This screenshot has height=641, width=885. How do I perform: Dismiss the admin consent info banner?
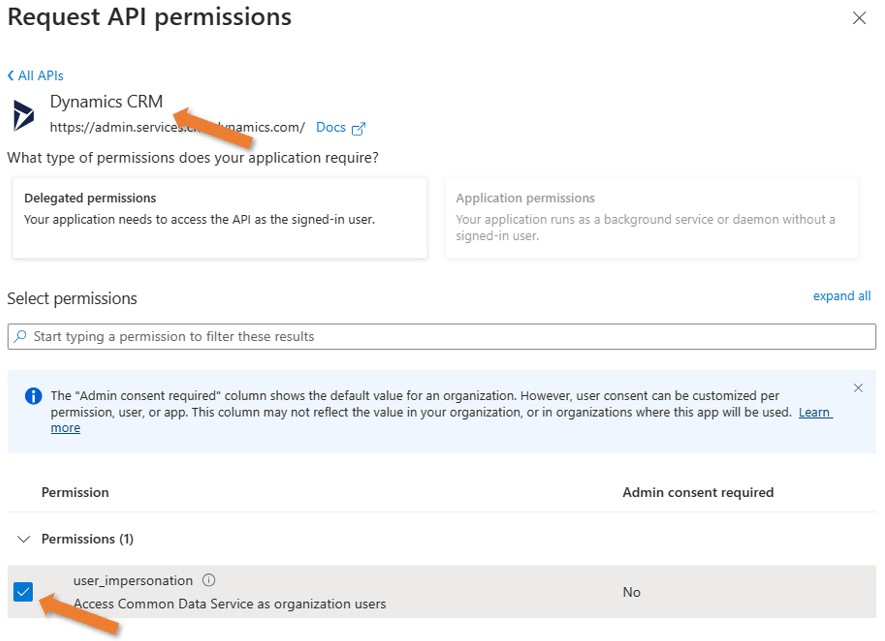858,388
